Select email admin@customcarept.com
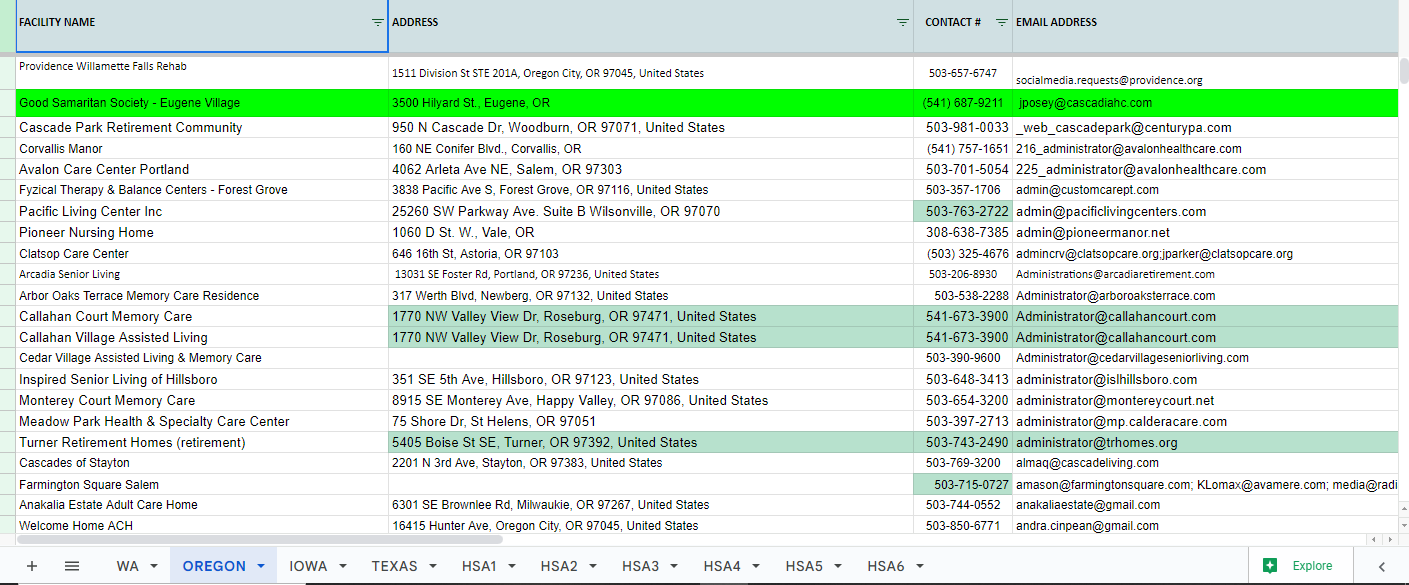 coord(1205,190)
